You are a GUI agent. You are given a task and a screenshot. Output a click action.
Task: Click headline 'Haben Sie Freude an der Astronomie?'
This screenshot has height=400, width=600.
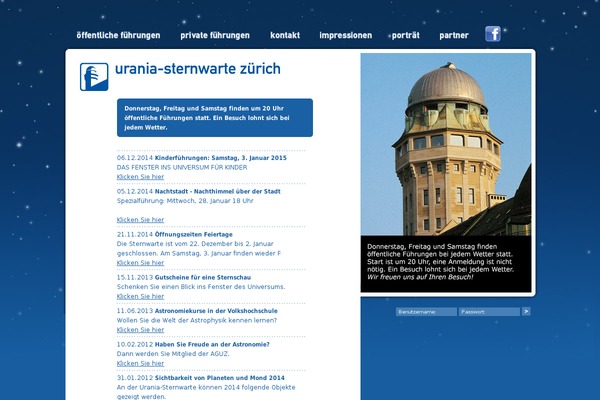pos(212,344)
